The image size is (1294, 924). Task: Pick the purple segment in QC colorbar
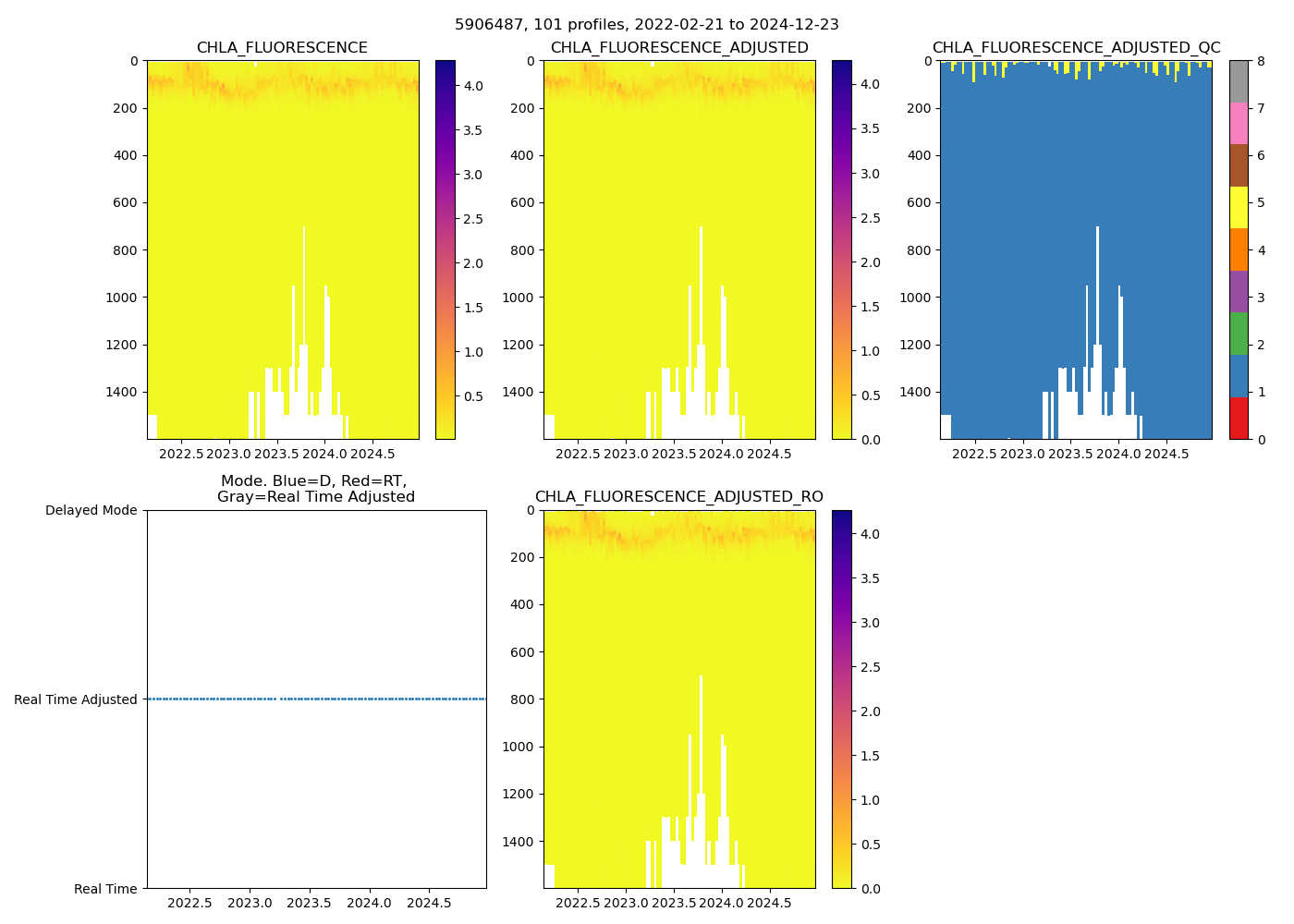click(x=1239, y=291)
